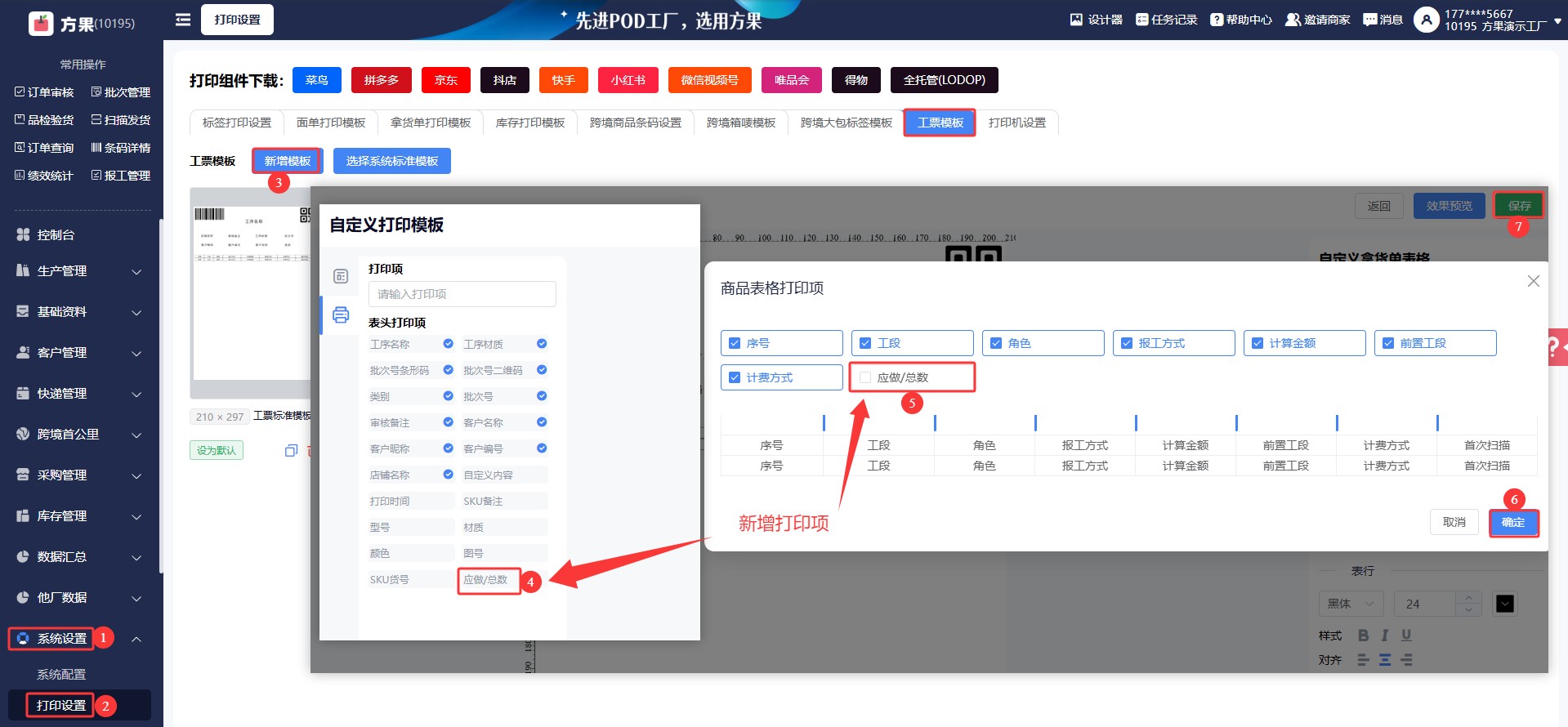Select the 工票模板 tab
The height and width of the screenshot is (727, 1568).
pyautogui.click(x=940, y=123)
